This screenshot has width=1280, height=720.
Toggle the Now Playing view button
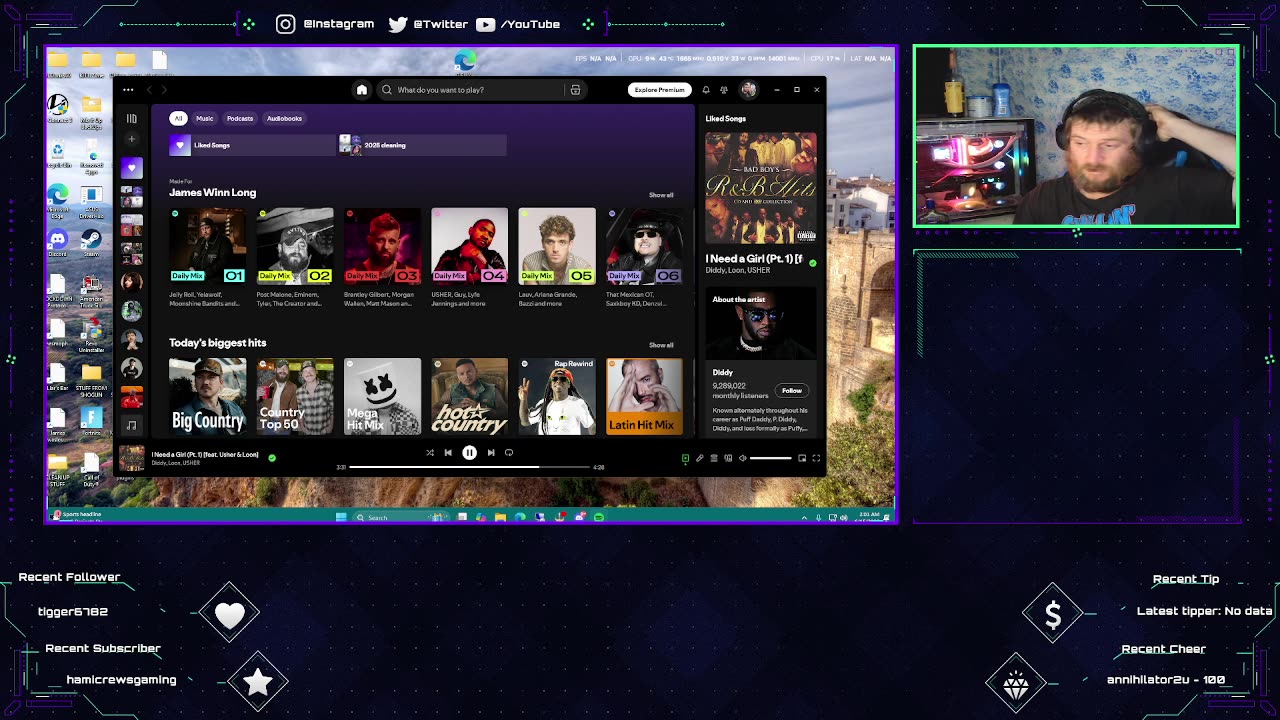click(x=685, y=458)
